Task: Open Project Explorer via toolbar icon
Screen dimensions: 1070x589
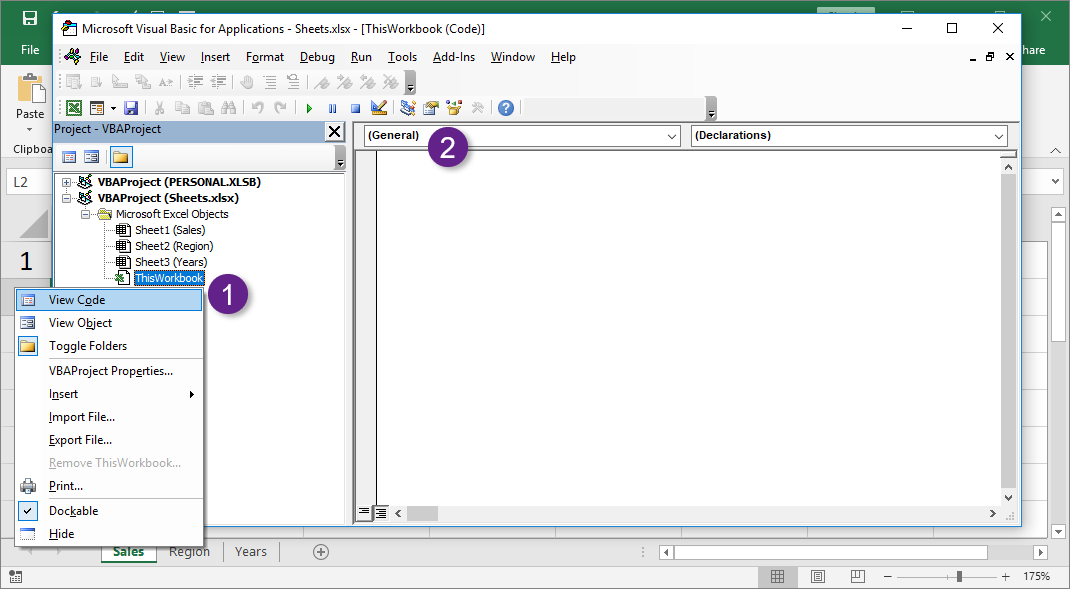Action: pos(408,108)
